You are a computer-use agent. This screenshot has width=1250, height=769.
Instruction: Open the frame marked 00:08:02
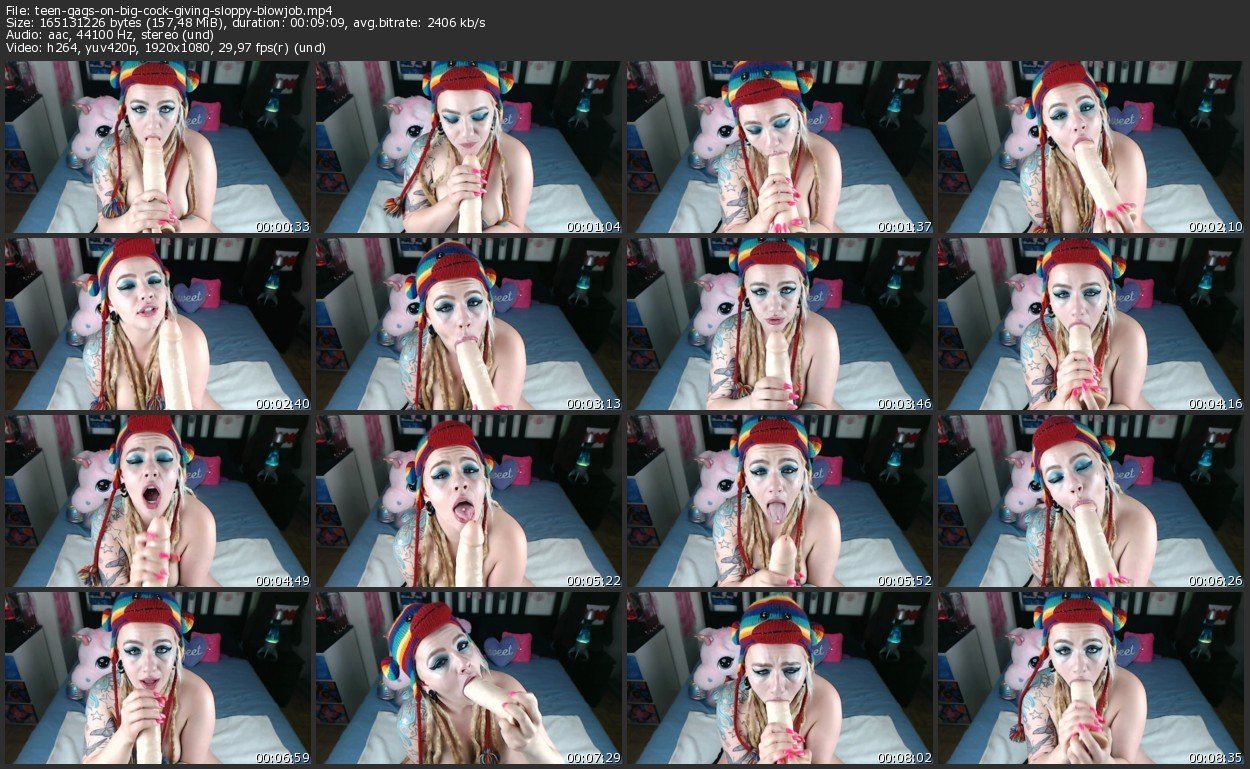point(780,677)
